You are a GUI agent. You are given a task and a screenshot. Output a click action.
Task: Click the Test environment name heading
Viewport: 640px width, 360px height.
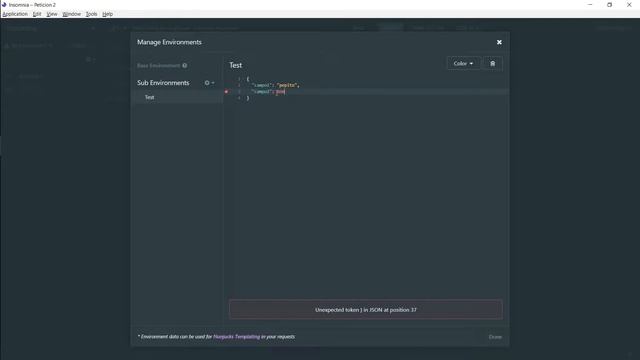[x=236, y=65]
